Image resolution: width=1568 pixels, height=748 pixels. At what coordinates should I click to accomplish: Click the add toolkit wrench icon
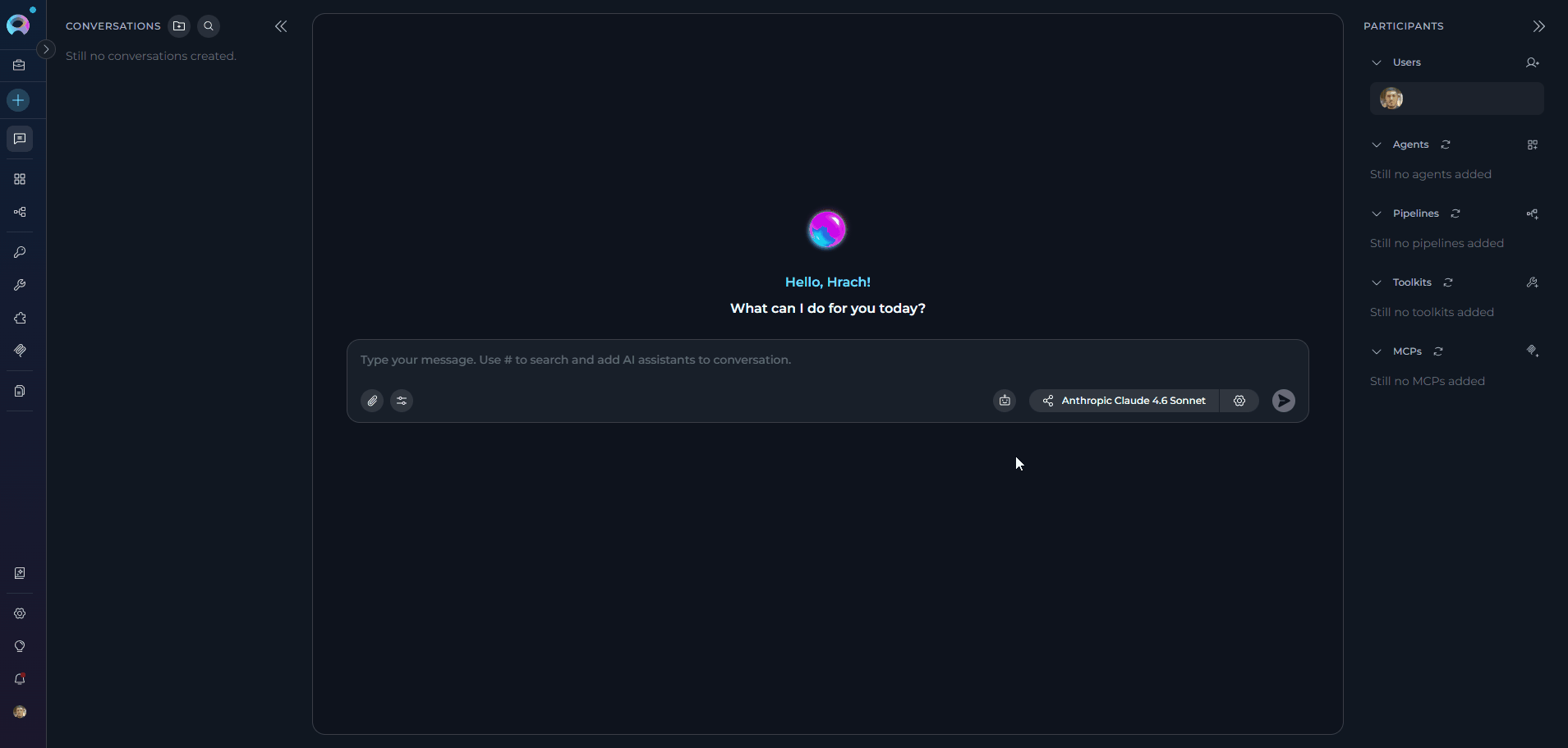click(1532, 282)
